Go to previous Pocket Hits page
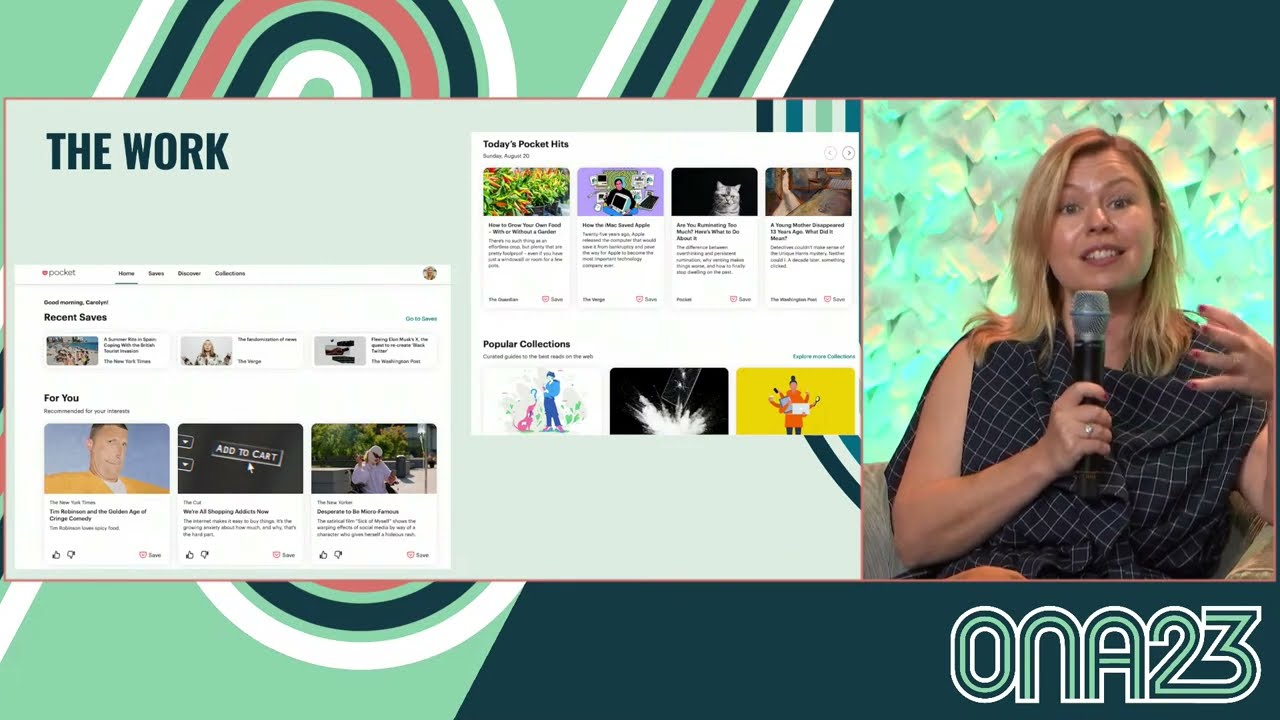The height and width of the screenshot is (720, 1280). (830, 153)
